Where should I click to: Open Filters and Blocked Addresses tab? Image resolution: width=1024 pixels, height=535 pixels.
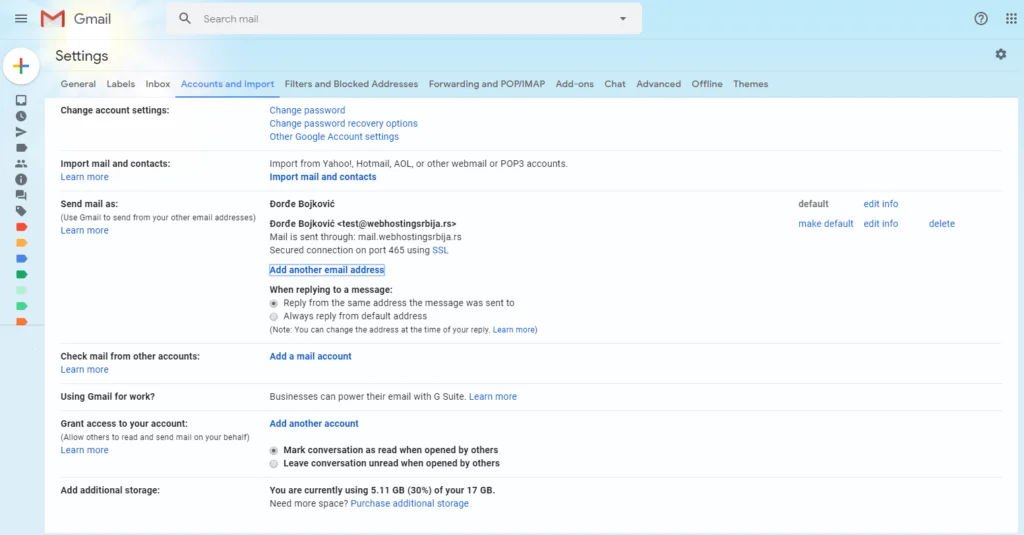(x=351, y=84)
